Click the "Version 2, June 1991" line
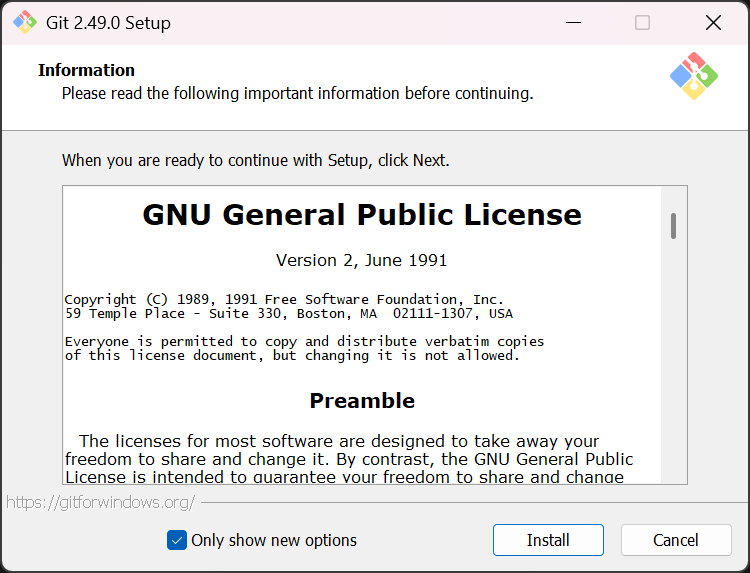Screen dimensions: 750x573 [362, 260]
